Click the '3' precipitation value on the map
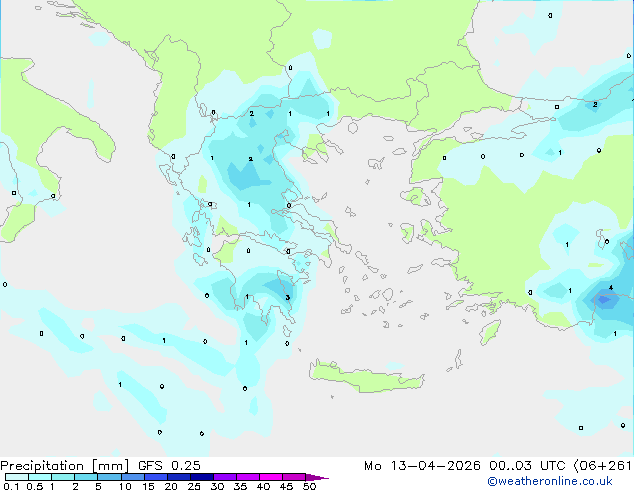 tap(287, 298)
